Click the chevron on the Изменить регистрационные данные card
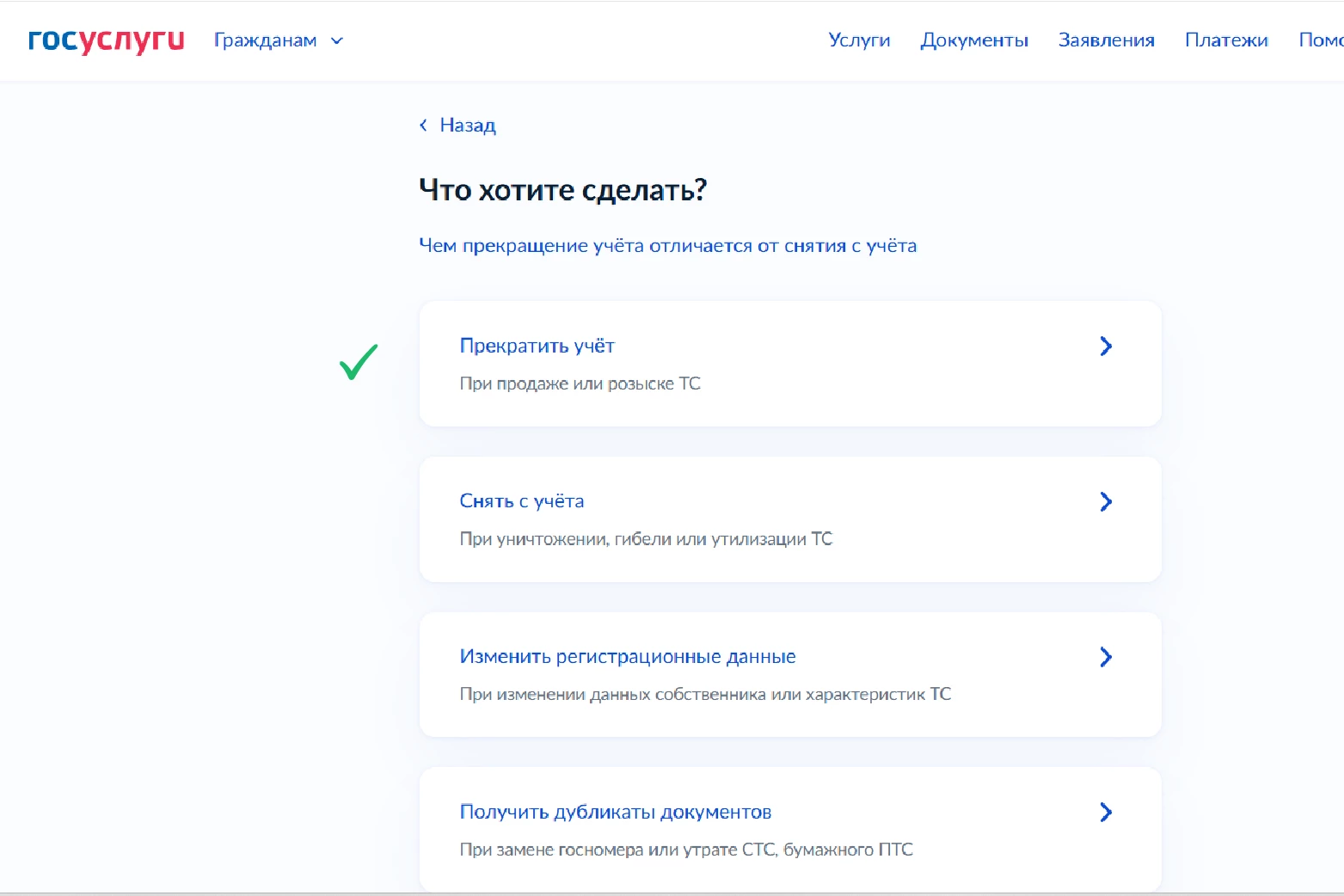 tap(1106, 658)
